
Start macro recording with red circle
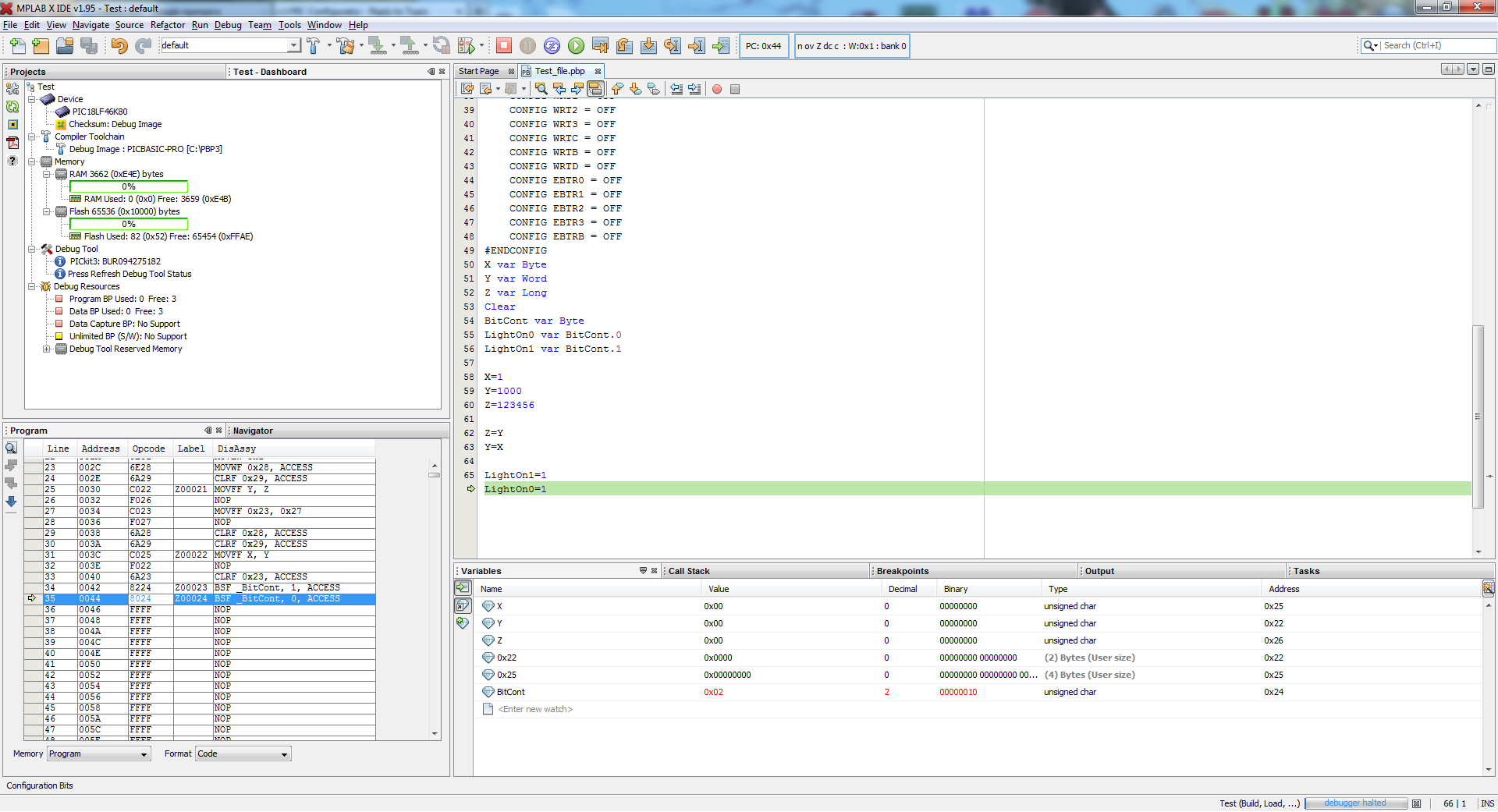point(716,89)
